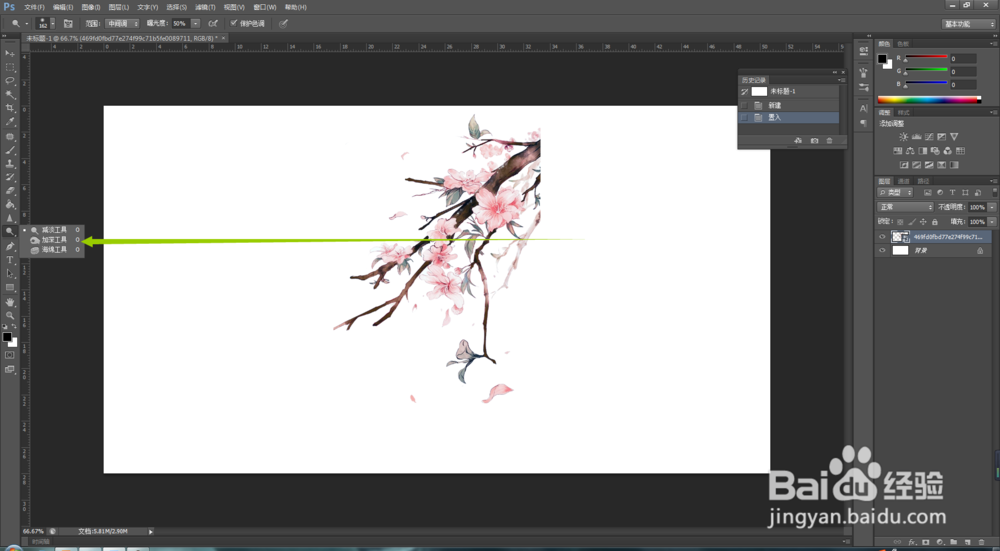Click the color spectrum ramp

[x=929, y=99]
